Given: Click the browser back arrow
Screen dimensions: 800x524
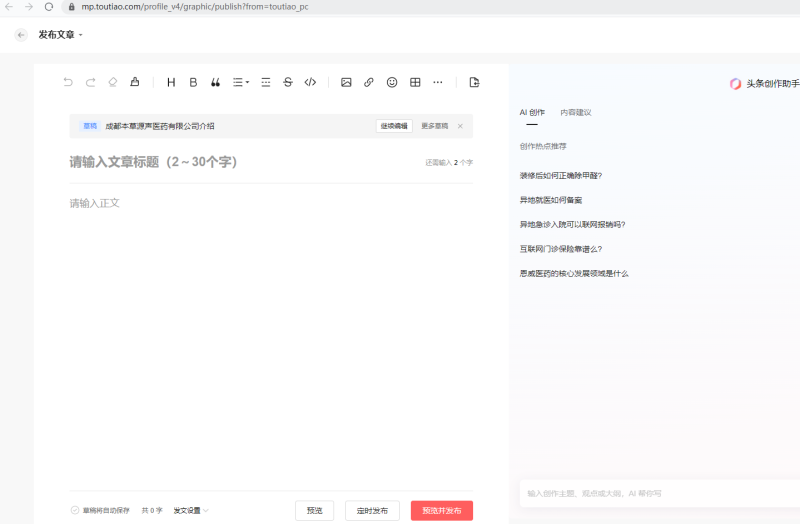Looking at the screenshot, I should coord(9,7).
